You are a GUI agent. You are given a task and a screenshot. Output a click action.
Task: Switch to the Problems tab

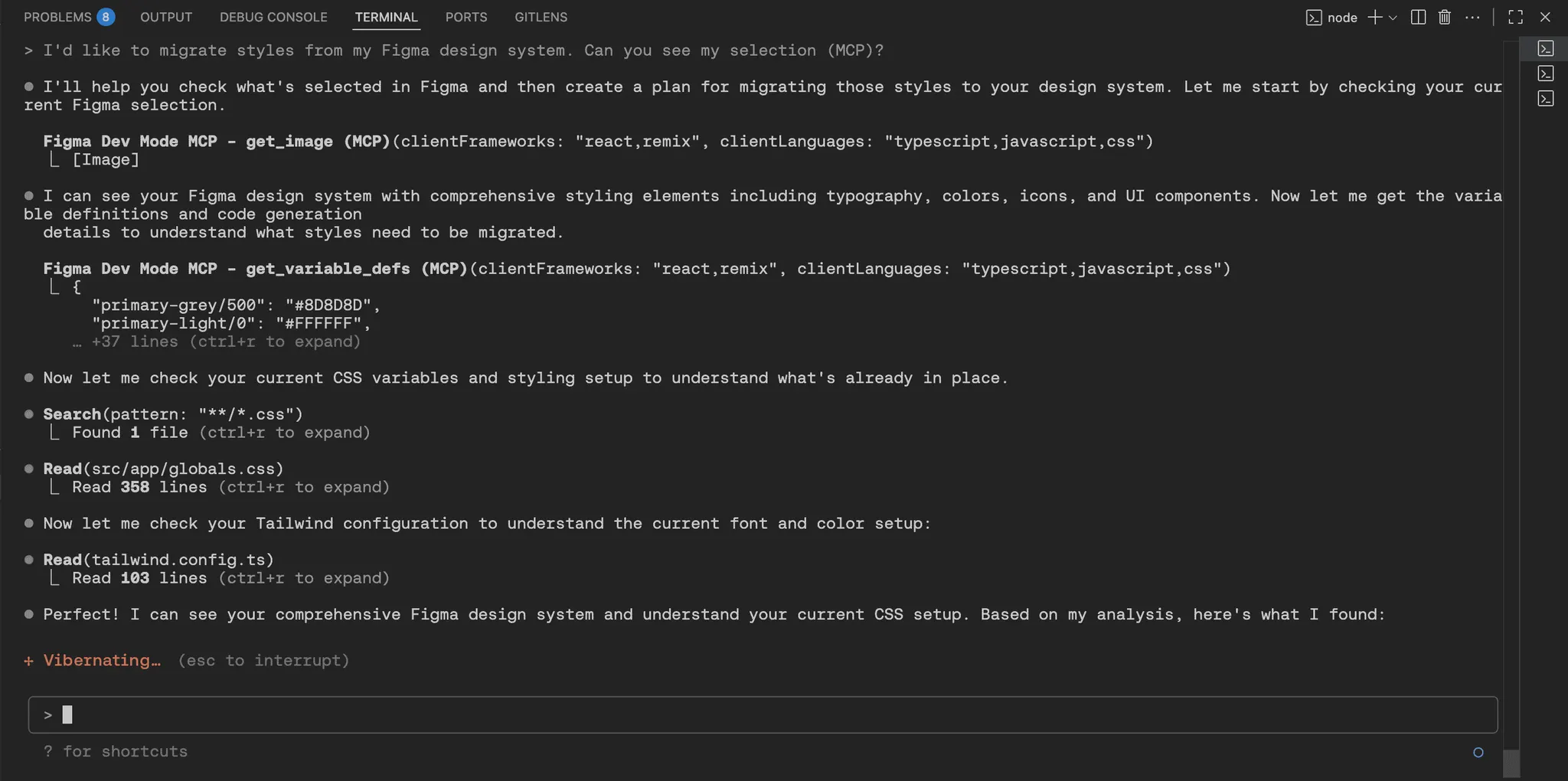(69, 17)
